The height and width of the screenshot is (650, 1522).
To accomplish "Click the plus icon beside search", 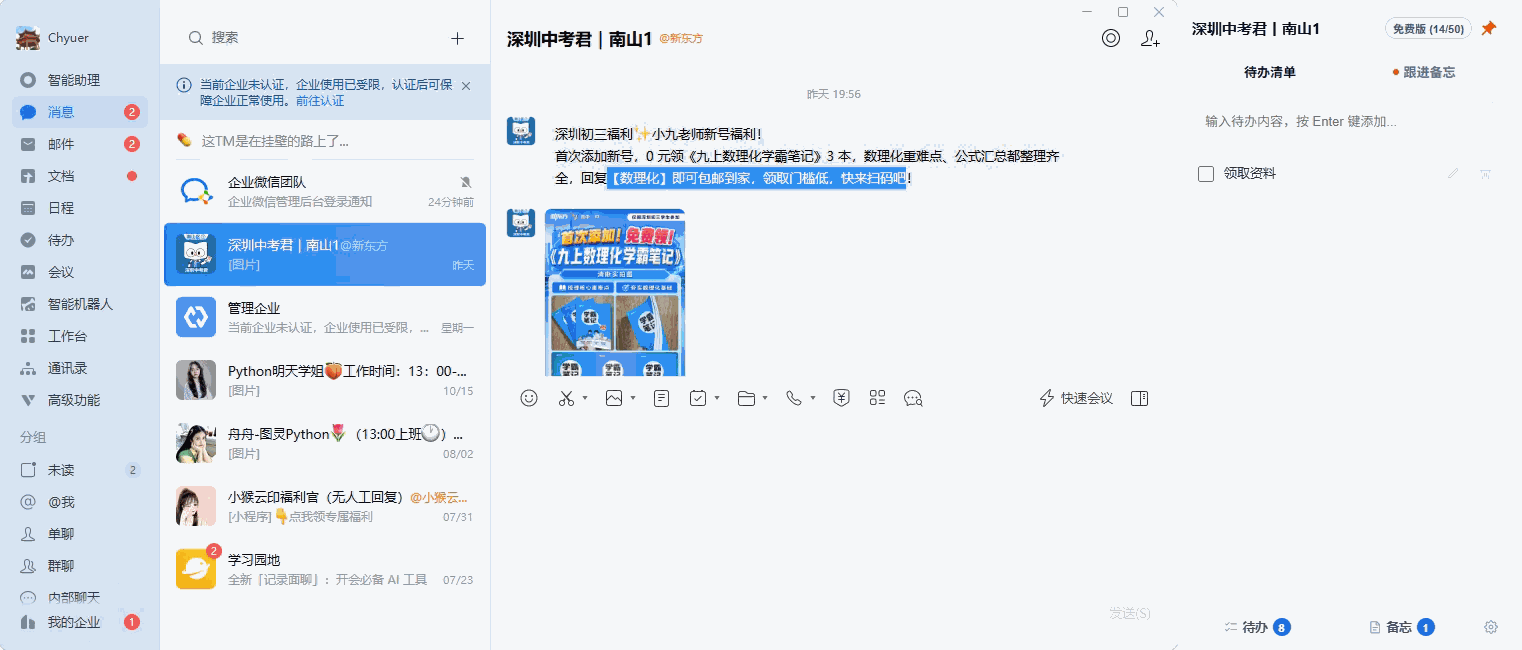I will pos(457,38).
